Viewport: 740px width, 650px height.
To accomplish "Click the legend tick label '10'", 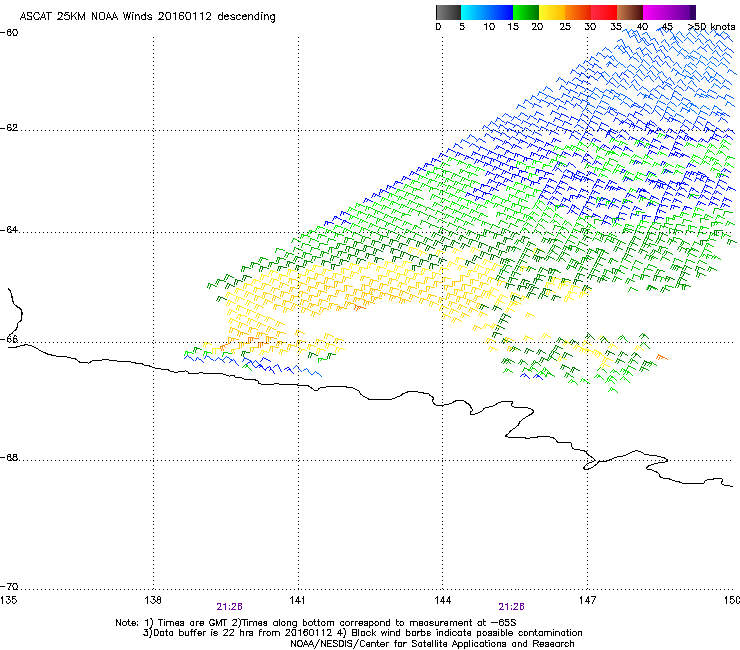I will [489, 27].
